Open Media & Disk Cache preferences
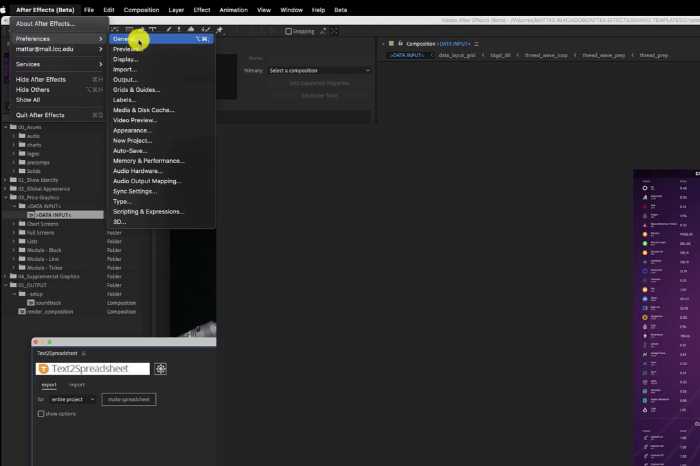Screen dimensions: 700x466 (162, 110)
